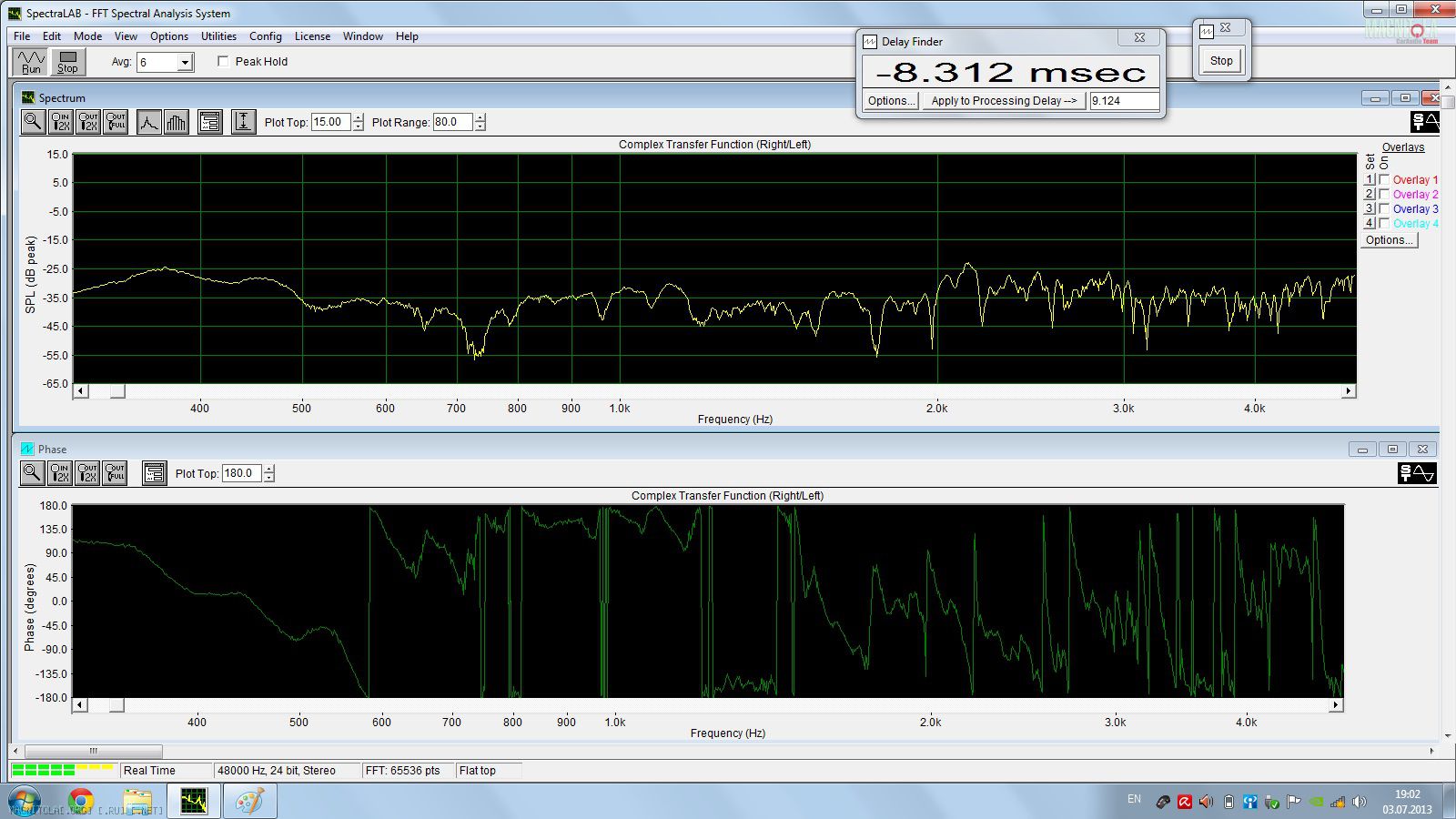Turn on Overlay 3 checkbox
This screenshot has width=1456, height=819.
coord(1384,209)
